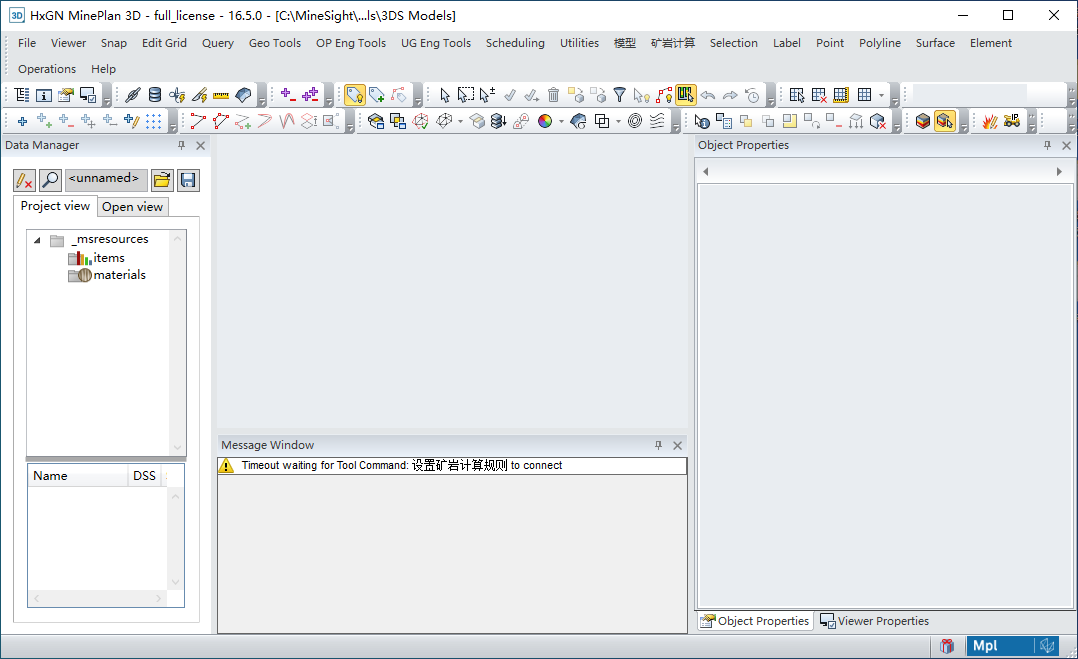Click the red closed polygon icon

coord(221,122)
